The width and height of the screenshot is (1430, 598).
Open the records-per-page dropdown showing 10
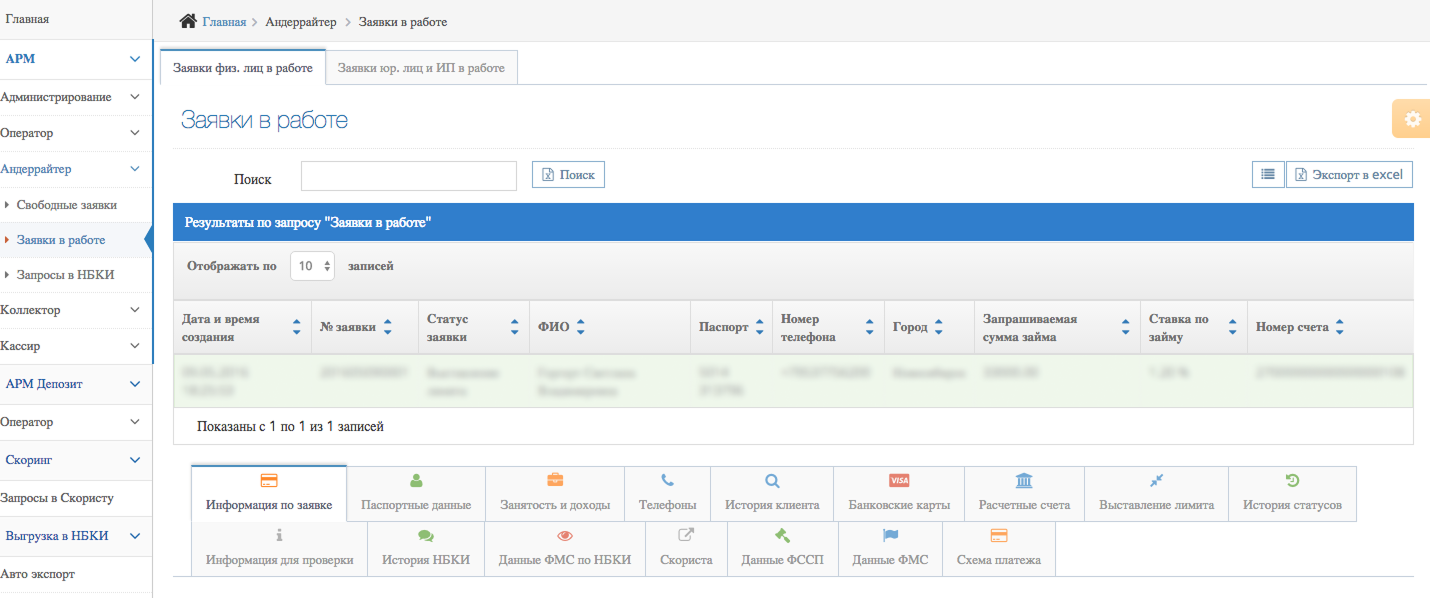tap(313, 267)
